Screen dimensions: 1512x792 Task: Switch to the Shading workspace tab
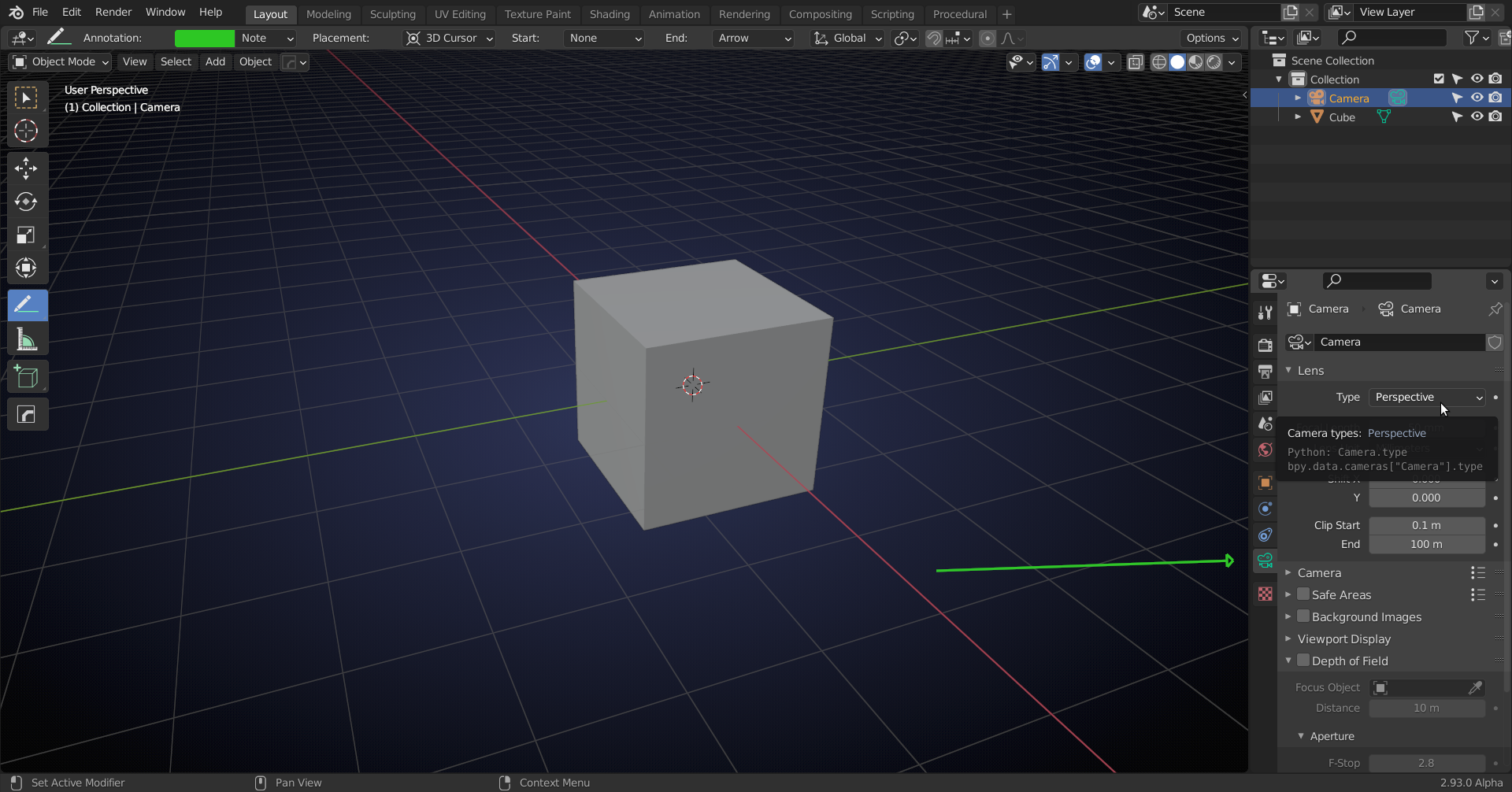tap(610, 14)
